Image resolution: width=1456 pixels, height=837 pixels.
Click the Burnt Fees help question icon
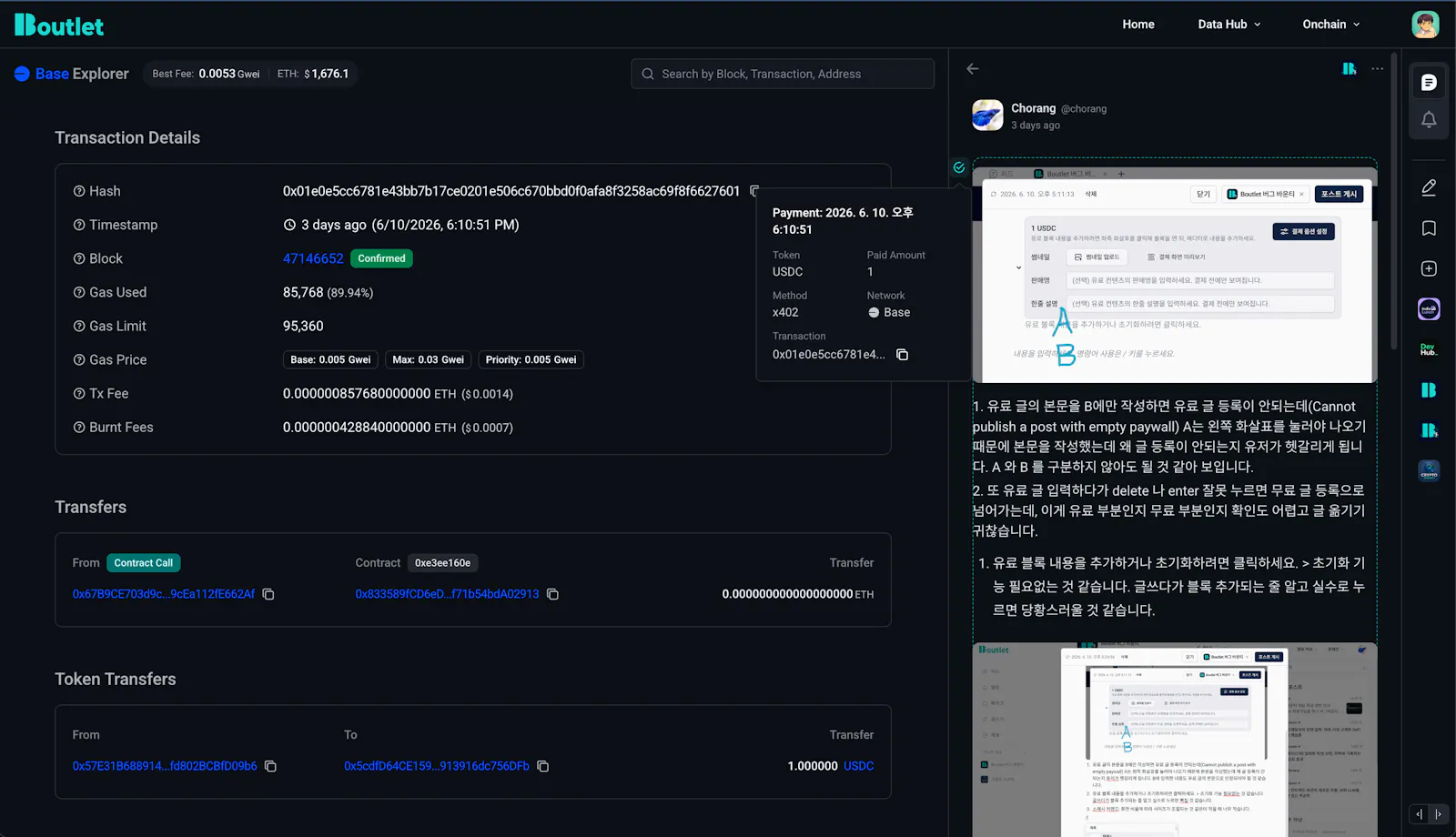79,428
